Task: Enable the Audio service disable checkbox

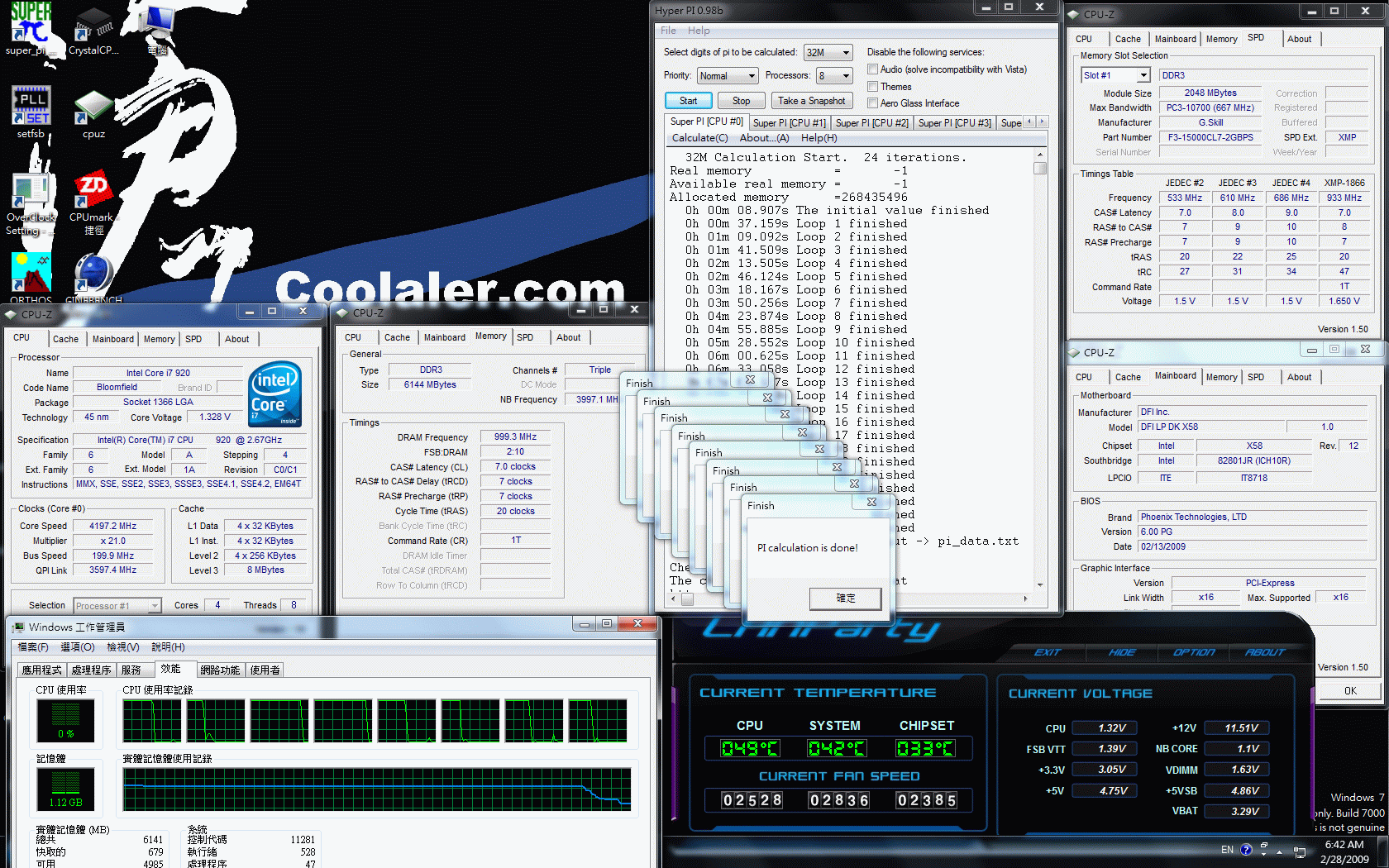Action: pos(872,69)
